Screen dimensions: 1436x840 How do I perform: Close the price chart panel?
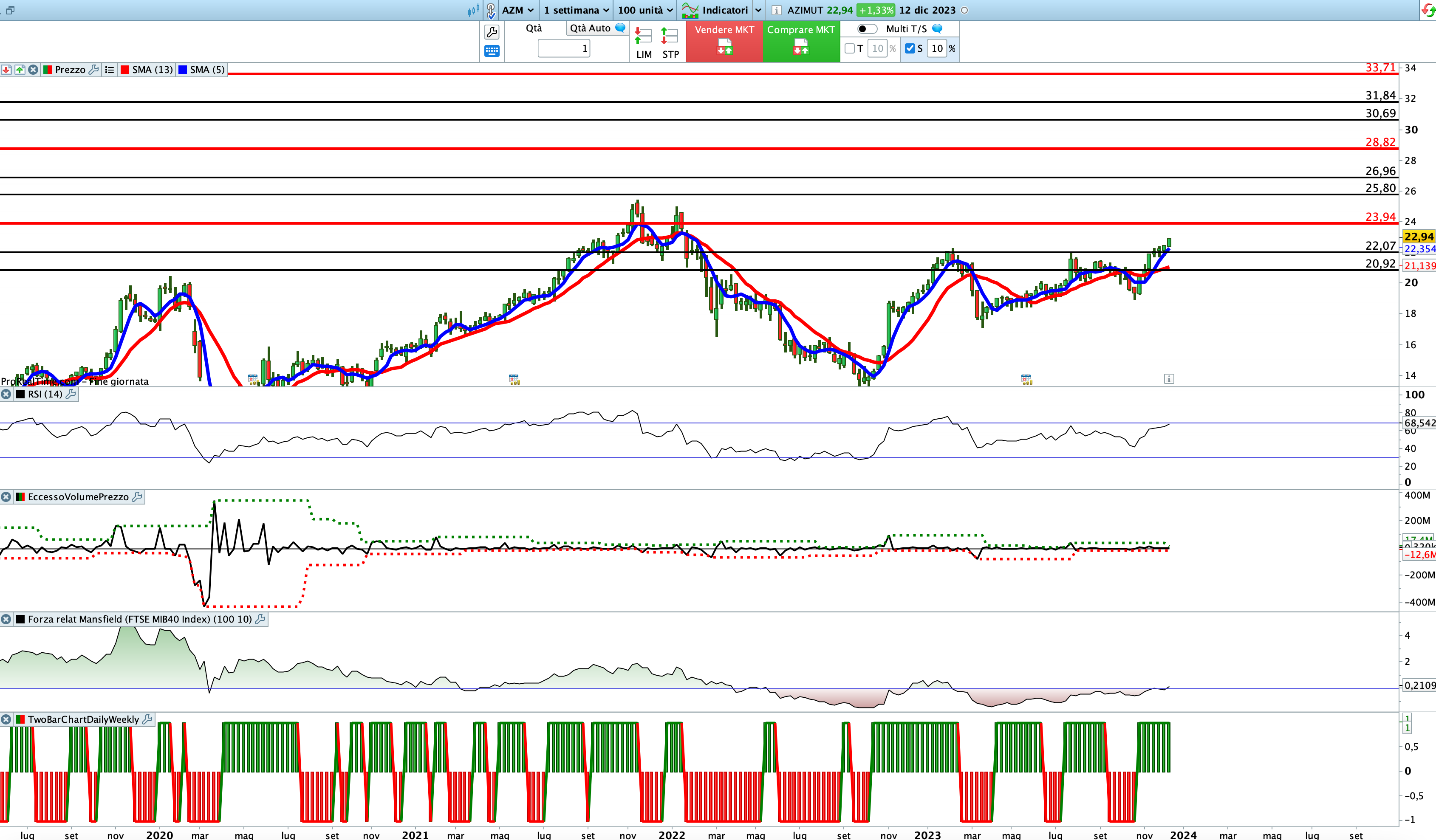coord(33,70)
